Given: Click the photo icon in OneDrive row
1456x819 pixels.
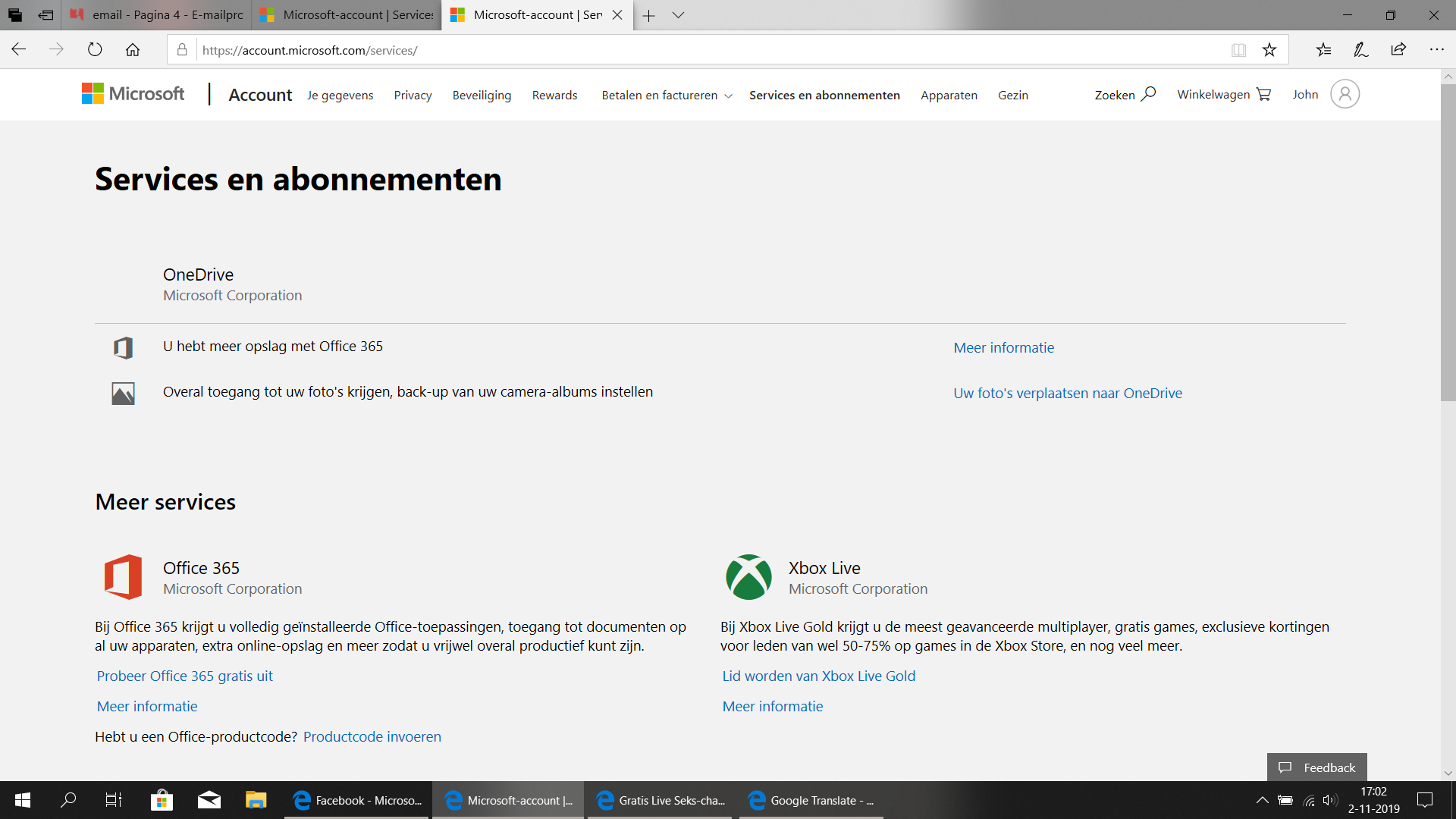Looking at the screenshot, I should pyautogui.click(x=123, y=394).
